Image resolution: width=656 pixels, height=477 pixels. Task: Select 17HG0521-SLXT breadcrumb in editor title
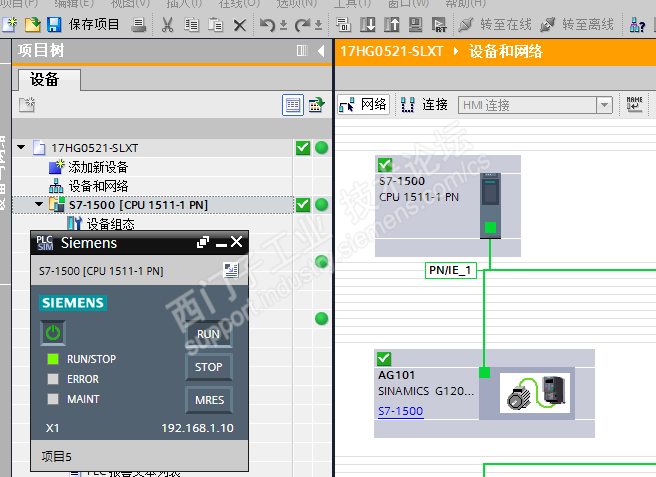click(x=392, y=51)
